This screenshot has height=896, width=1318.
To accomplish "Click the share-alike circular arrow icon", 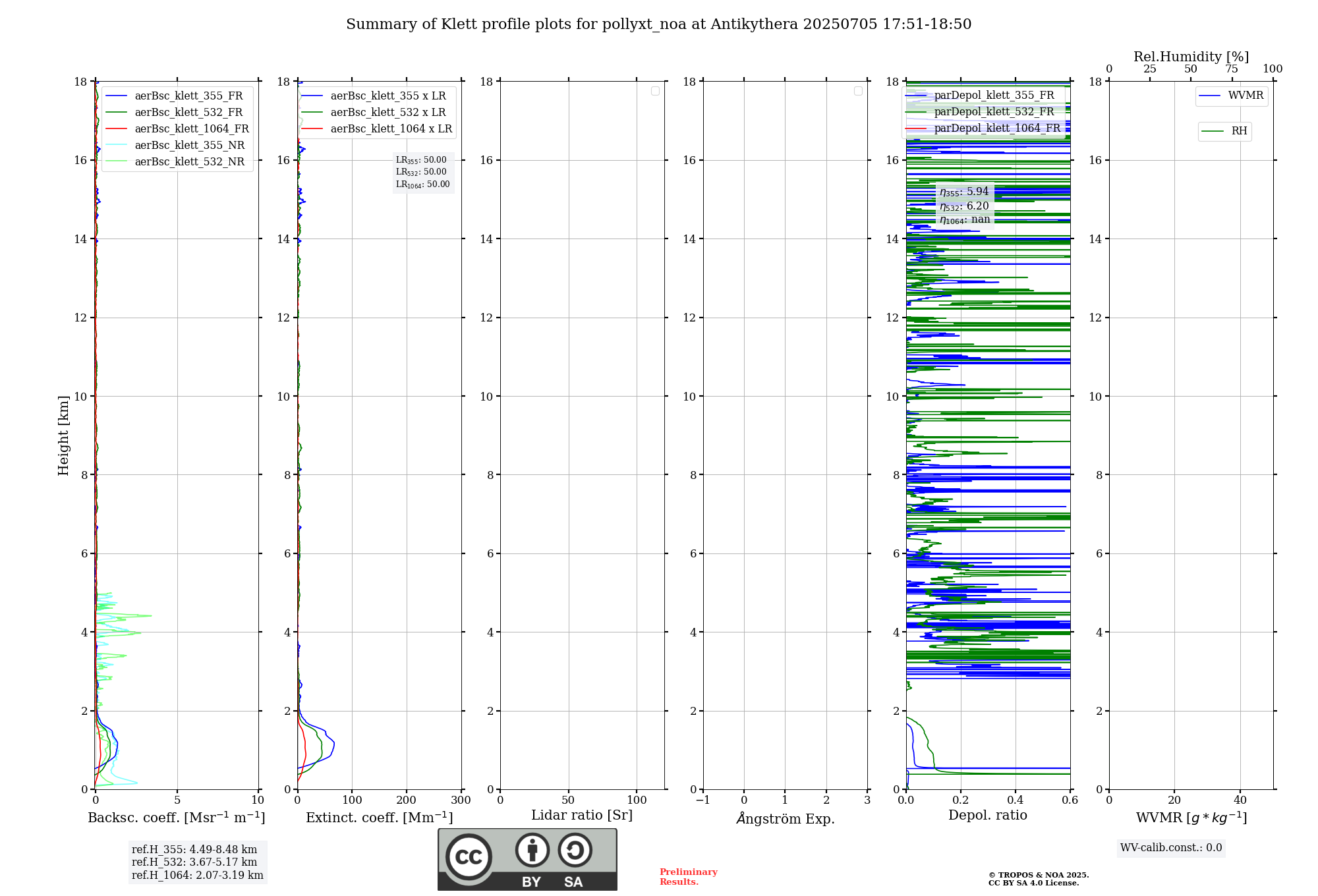I will 575,850.
